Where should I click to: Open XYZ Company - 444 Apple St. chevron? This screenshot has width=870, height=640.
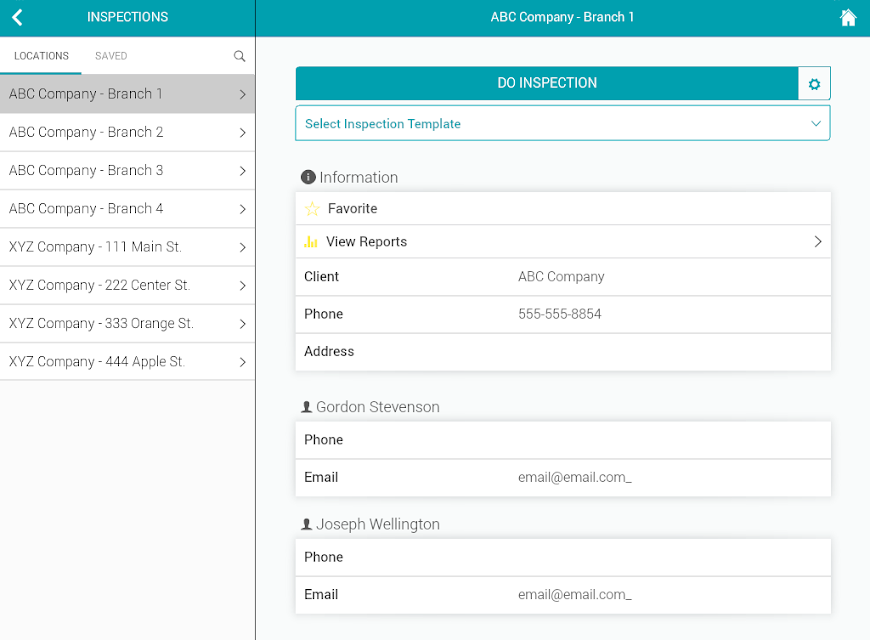point(242,362)
